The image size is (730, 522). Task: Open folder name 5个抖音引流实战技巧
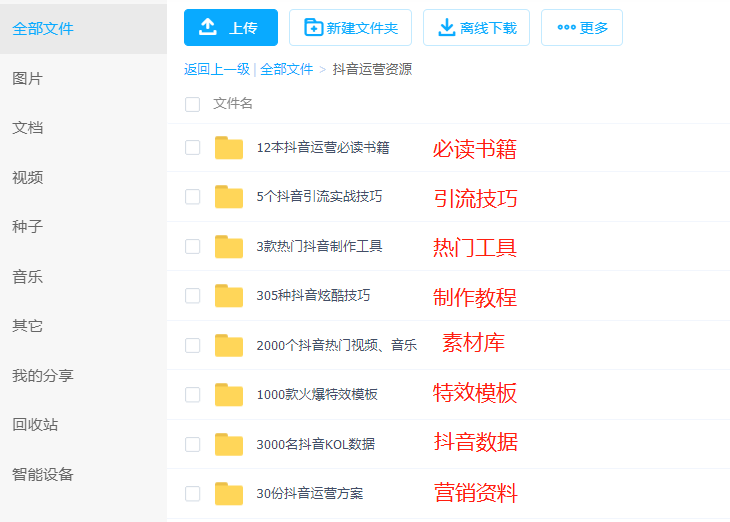pyautogui.click(x=319, y=197)
